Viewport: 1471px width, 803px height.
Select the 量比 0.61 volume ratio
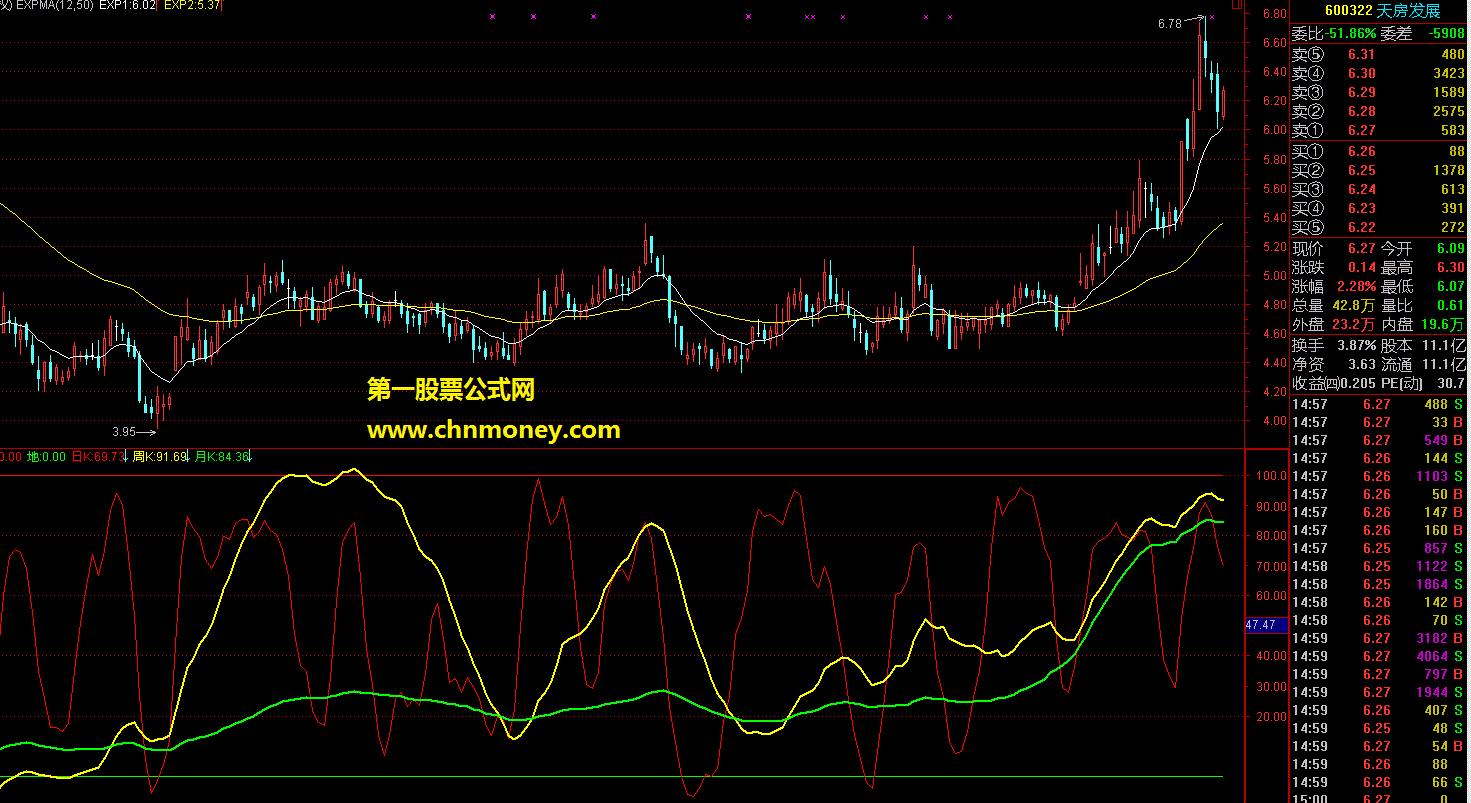[1451, 305]
